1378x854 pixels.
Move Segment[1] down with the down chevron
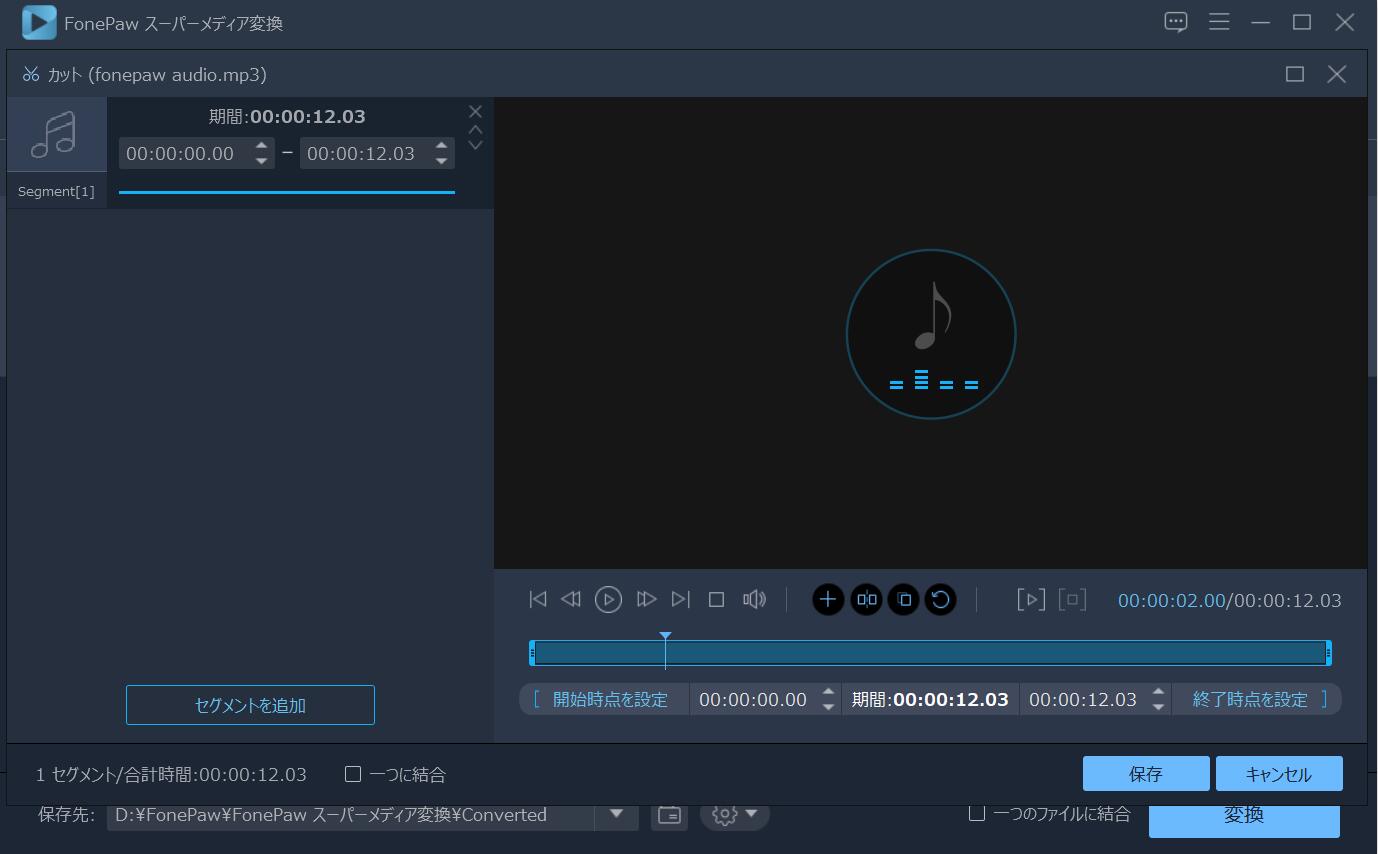476,145
